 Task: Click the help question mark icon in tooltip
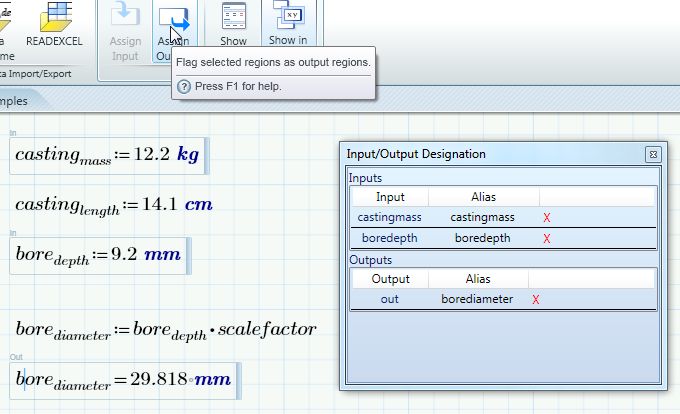(x=184, y=87)
